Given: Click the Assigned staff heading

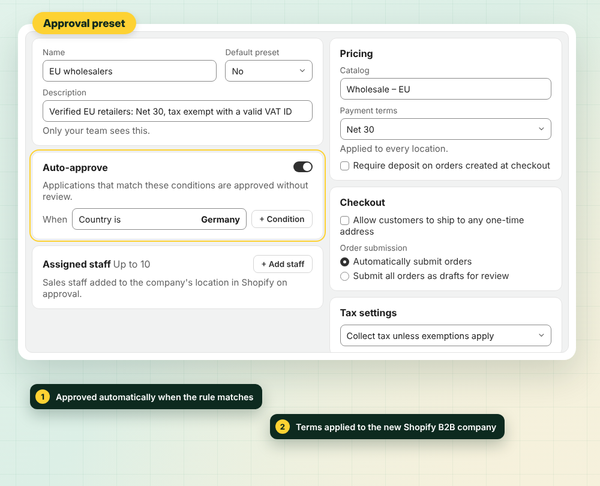Looking at the screenshot, I should coord(77,264).
